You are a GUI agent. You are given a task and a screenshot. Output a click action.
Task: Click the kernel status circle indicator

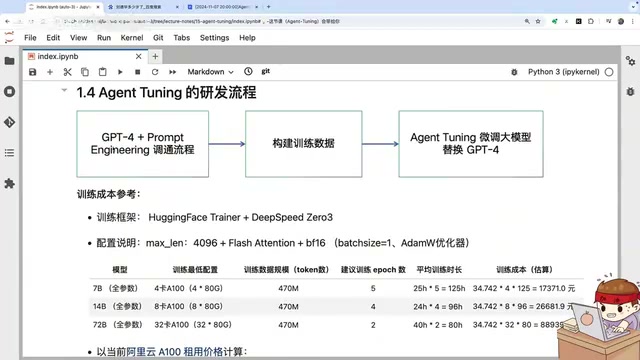coord(609,72)
